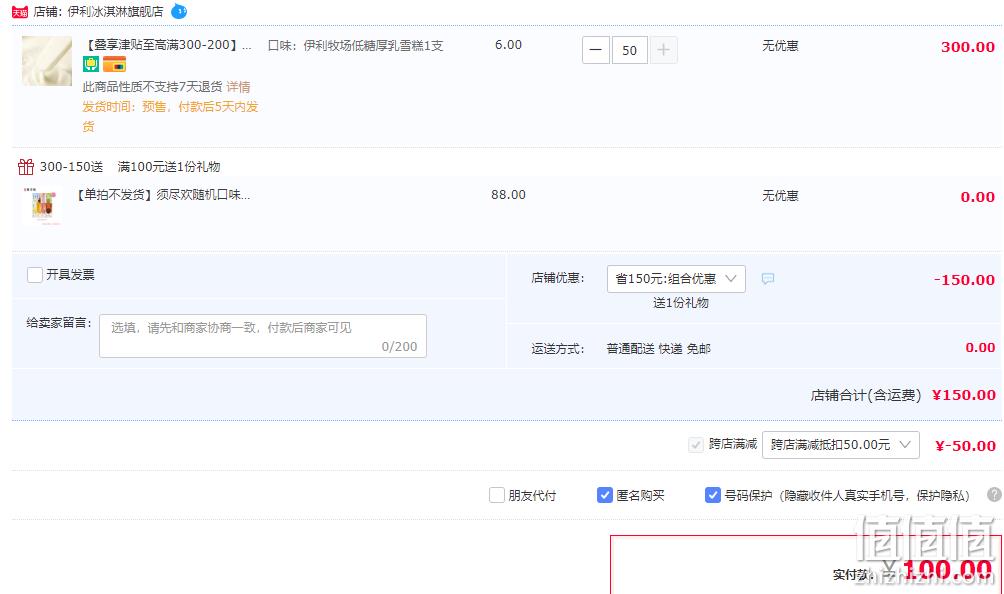
Task: Click the gift icon next to 300-150送
Action: coord(26,167)
